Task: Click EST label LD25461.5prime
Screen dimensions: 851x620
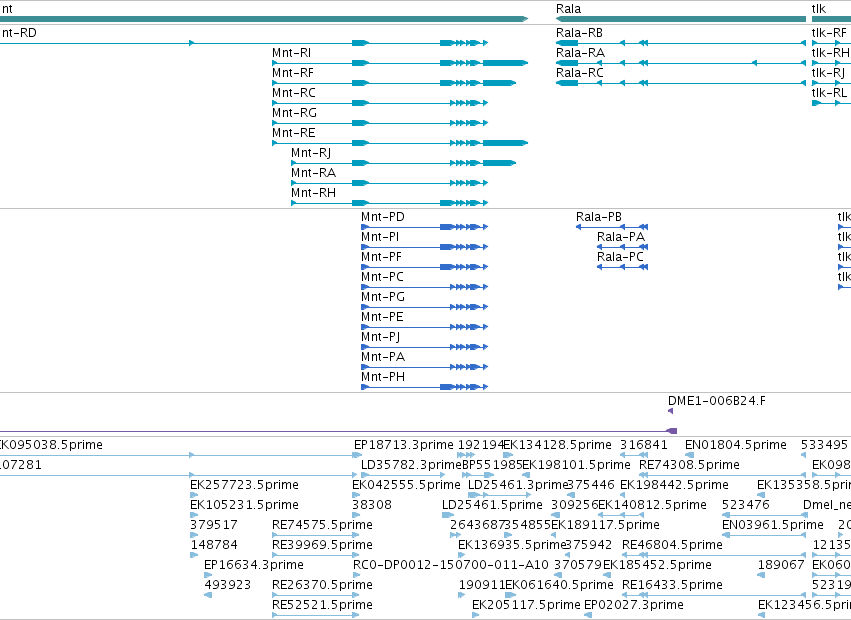Action: click(492, 505)
